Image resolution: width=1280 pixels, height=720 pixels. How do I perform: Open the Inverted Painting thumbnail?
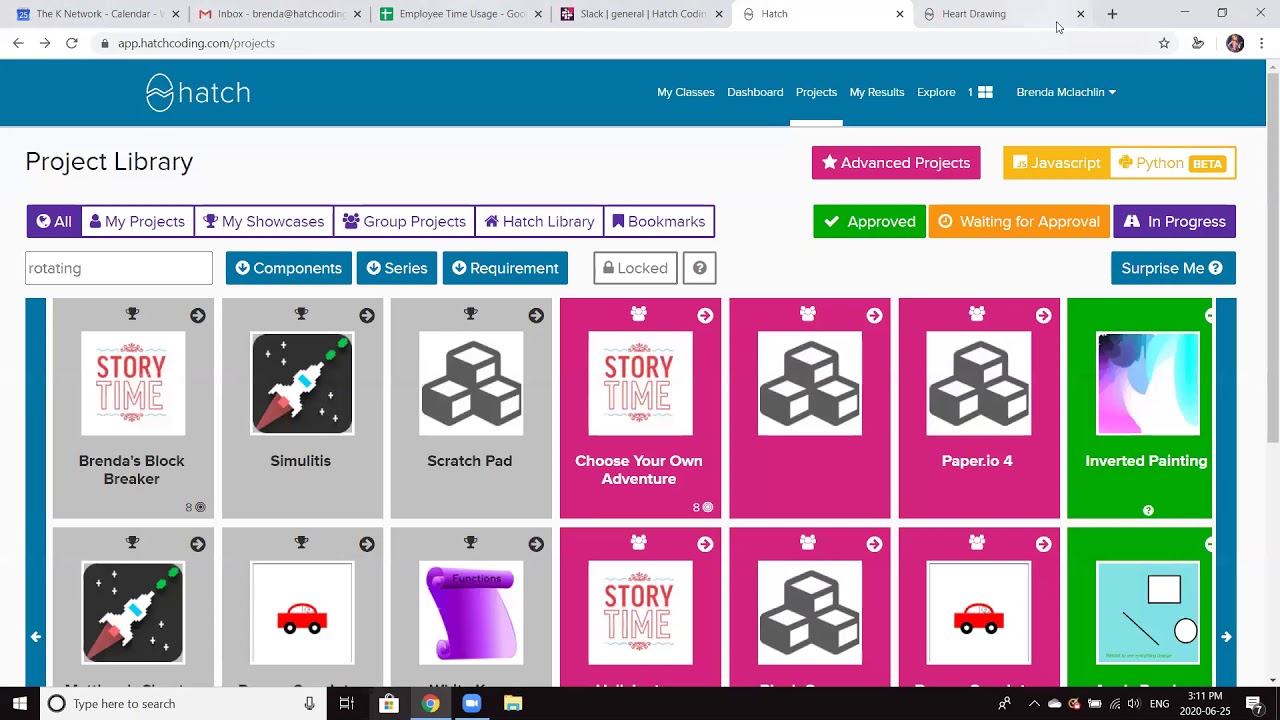pyautogui.click(x=1148, y=384)
